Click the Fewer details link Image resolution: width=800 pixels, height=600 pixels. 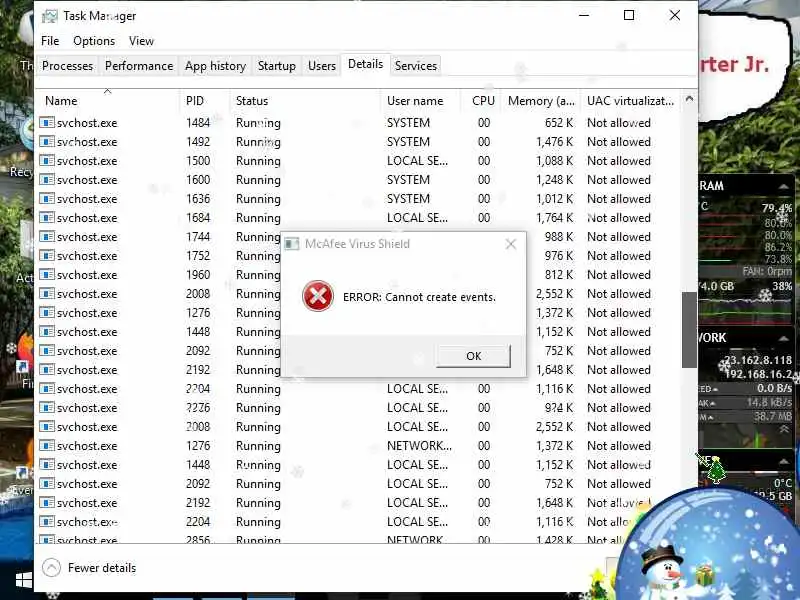pos(102,568)
